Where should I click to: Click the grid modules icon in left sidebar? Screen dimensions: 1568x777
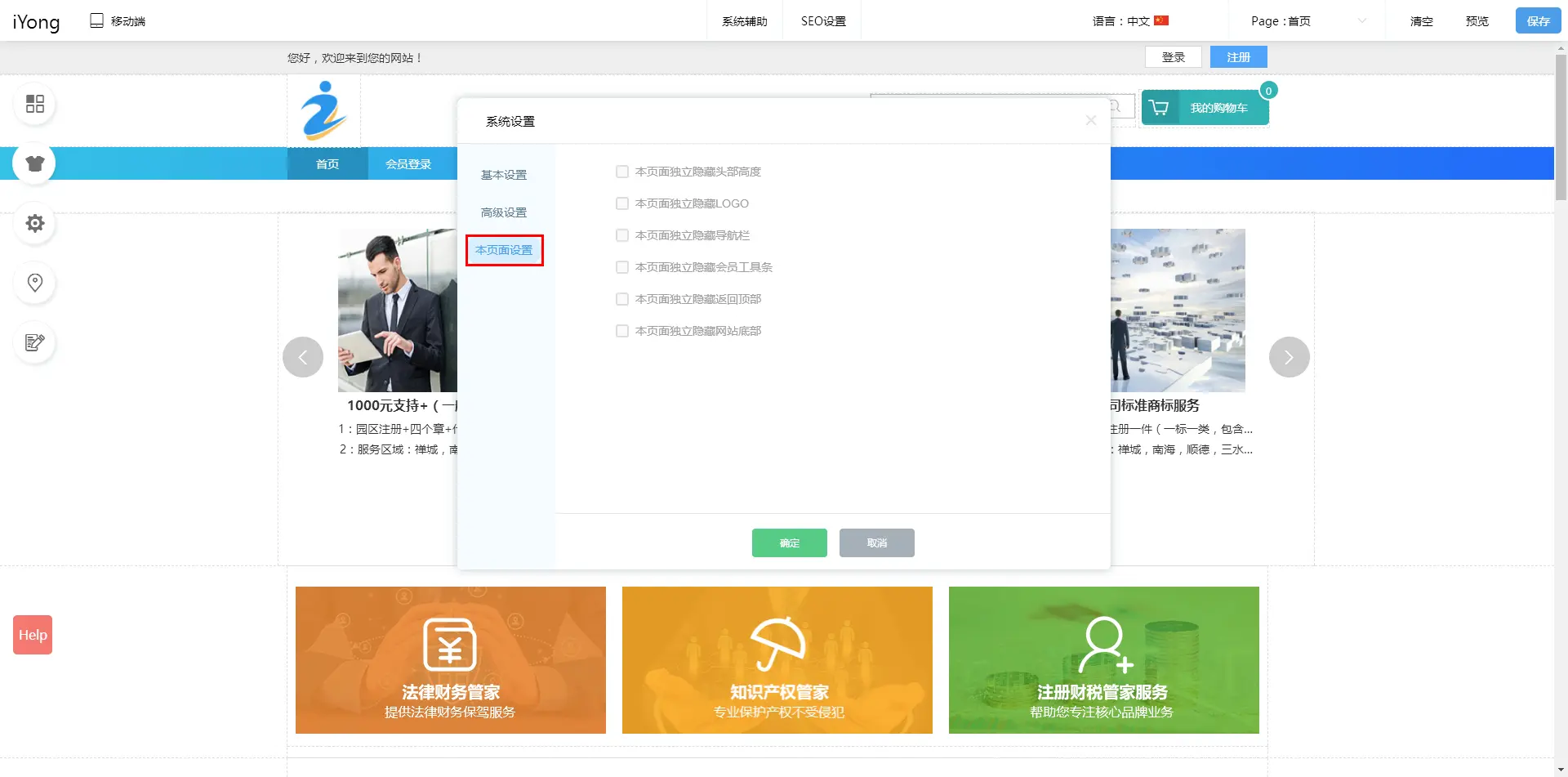(34, 104)
